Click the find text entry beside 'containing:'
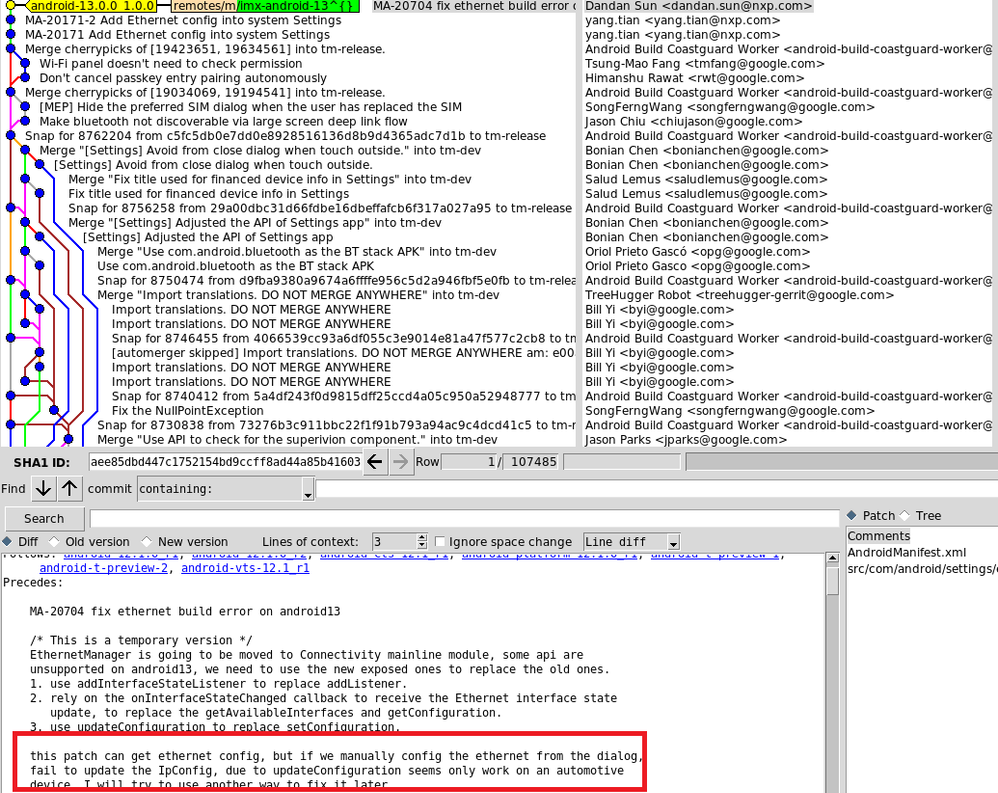This screenshot has width=998, height=793. coord(657,489)
